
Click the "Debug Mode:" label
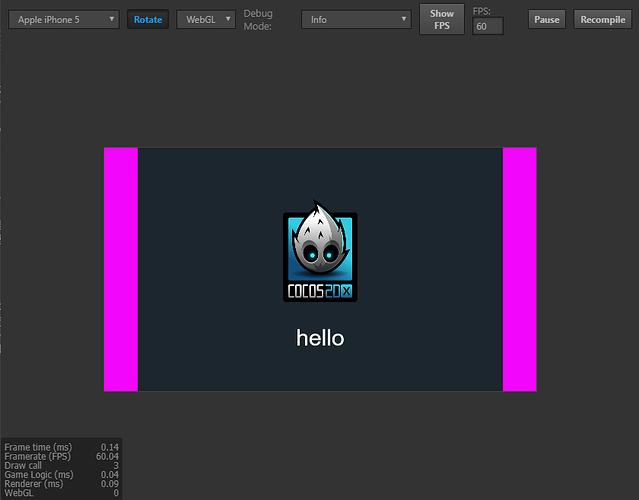coord(258,20)
